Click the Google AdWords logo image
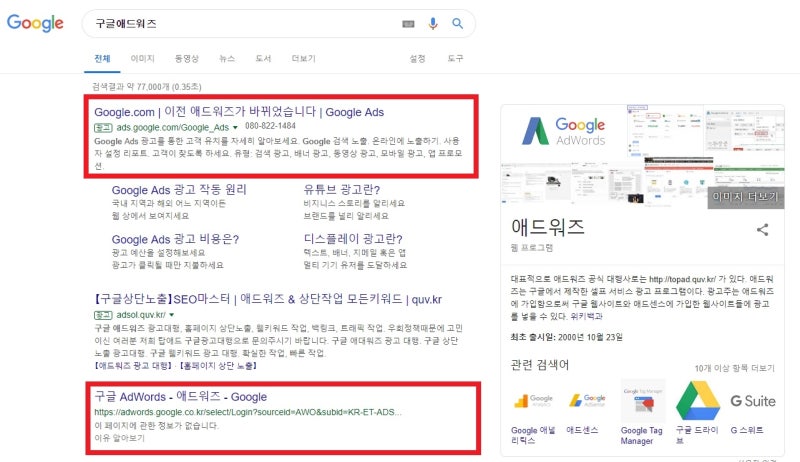Viewport: 800px width, 462px height. [x=563, y=131]
